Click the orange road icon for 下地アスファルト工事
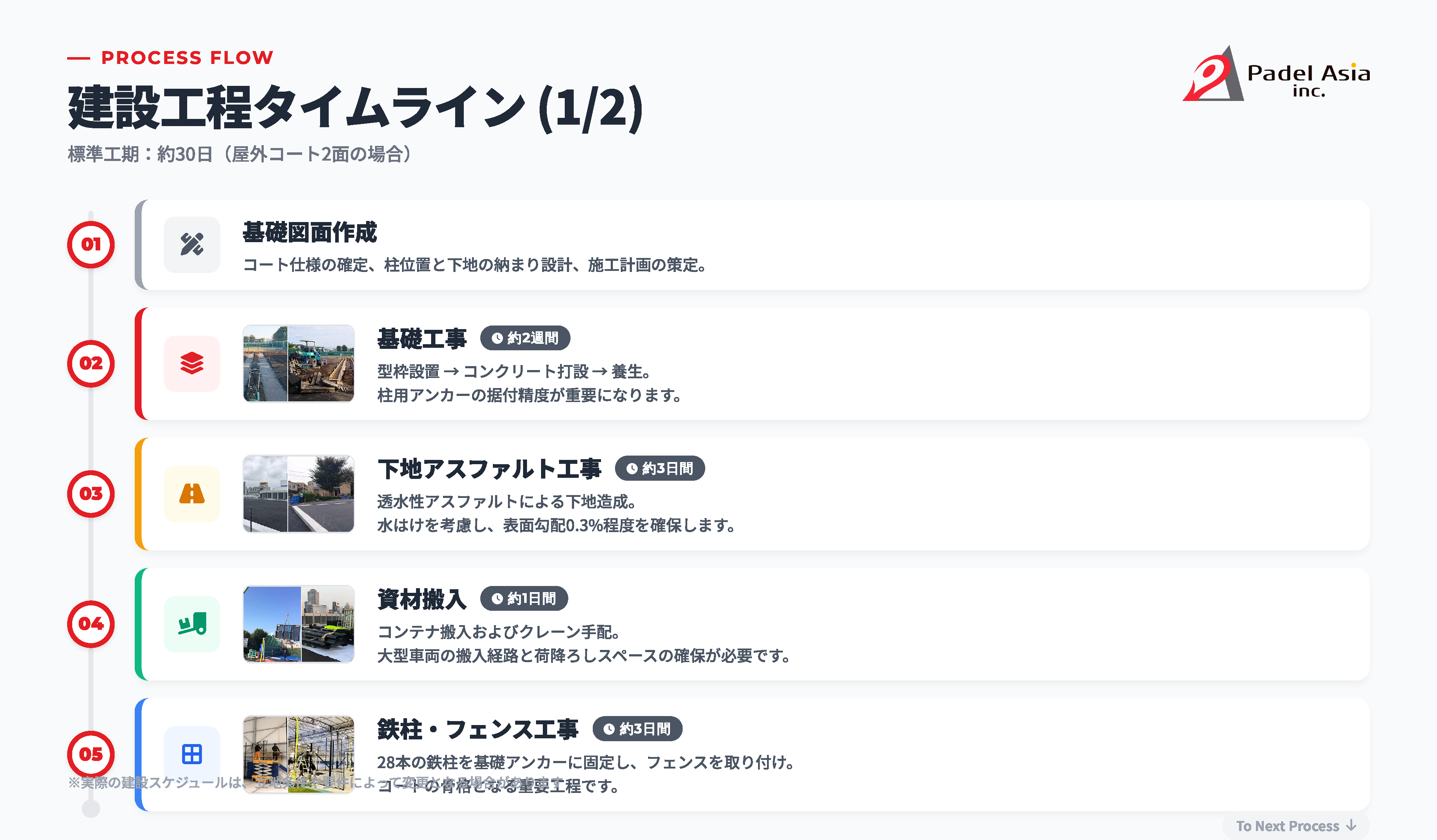The width and height of the screenshot is (1437, 840). [191, 494]
